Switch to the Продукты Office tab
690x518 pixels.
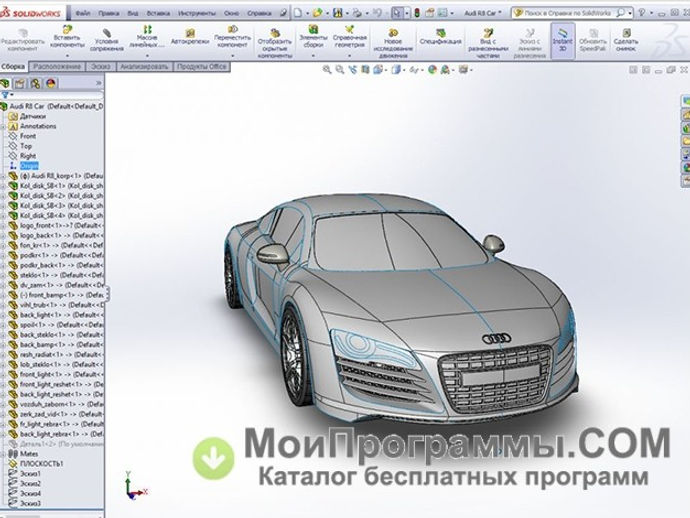pos(201,67)
